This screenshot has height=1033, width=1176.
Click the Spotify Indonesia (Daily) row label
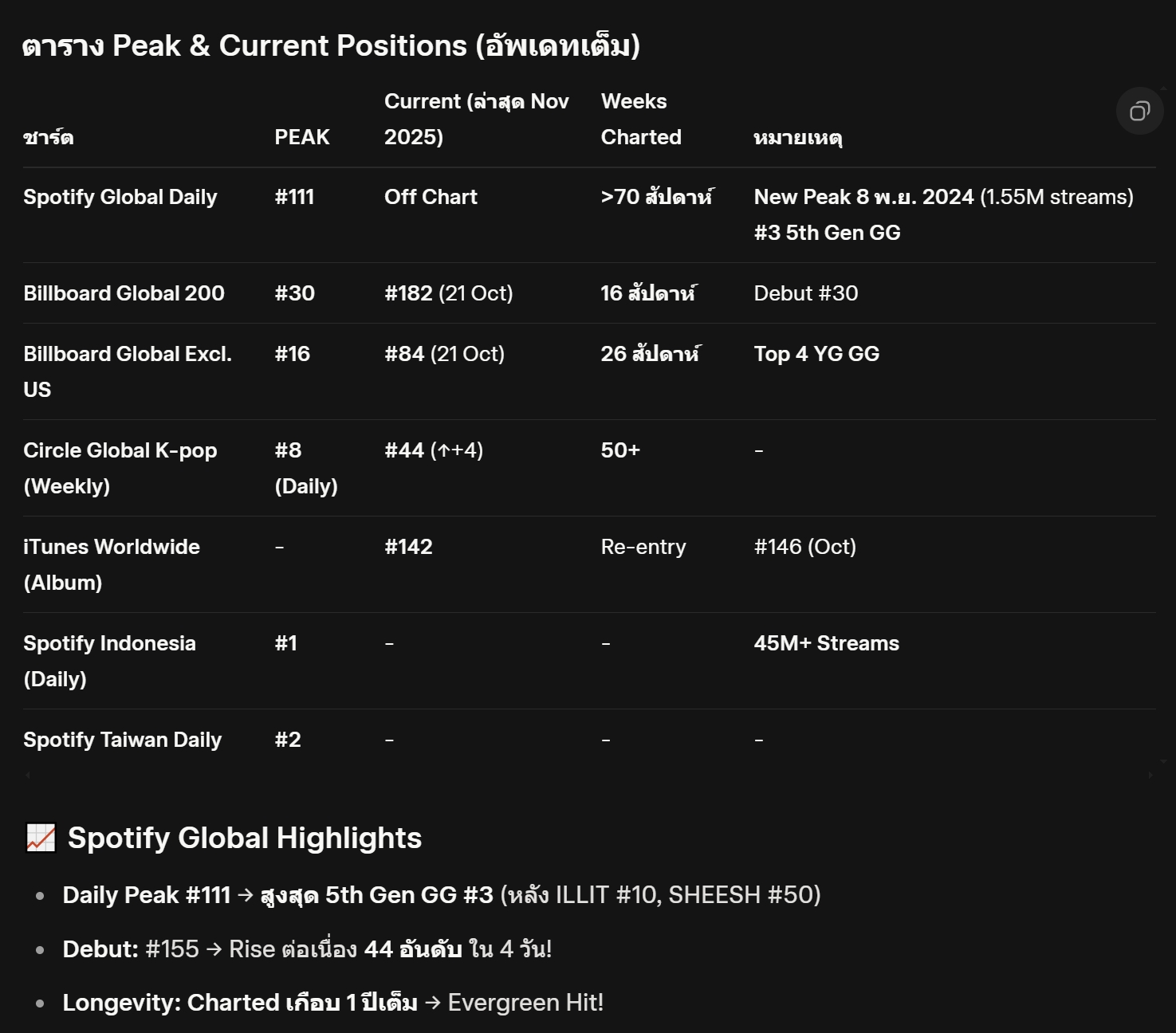point(109,661)
